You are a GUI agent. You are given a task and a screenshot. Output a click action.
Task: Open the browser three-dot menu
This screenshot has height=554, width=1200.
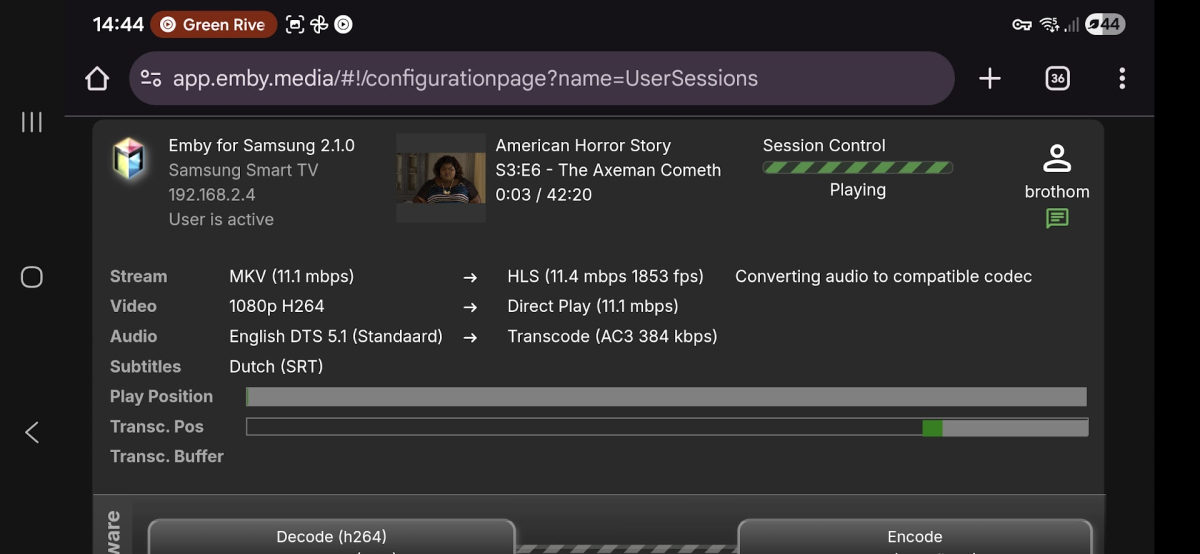pos(1122,78)
